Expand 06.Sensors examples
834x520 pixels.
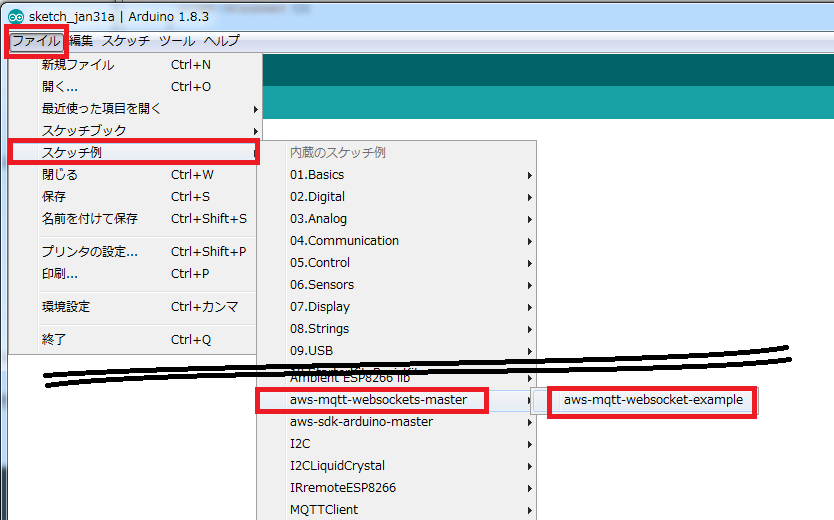click(396, 285)
